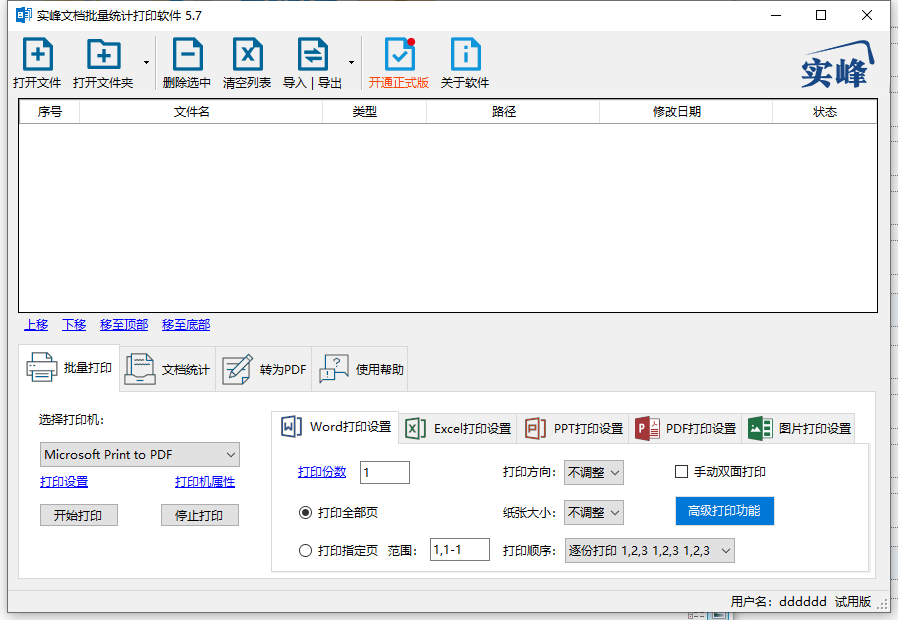Click the chat help icon on 使用帮助 tab

[334, 368]
